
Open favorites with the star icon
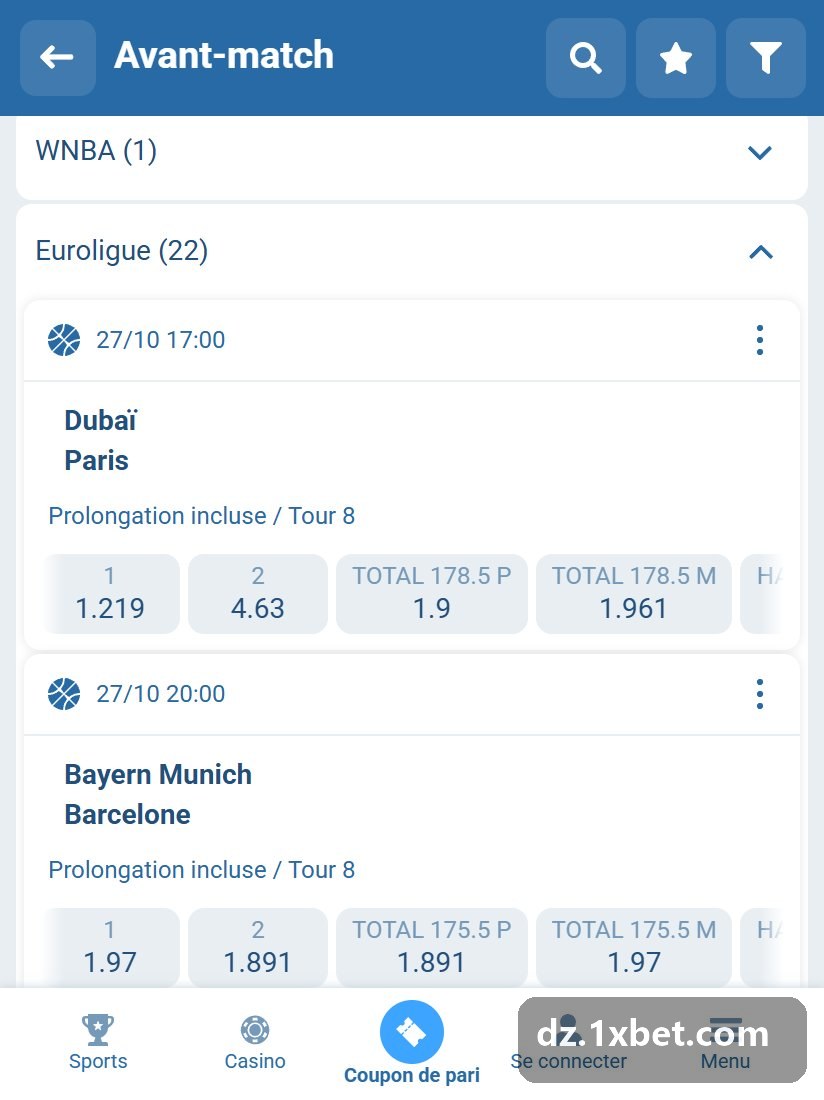tap(676, 58)
